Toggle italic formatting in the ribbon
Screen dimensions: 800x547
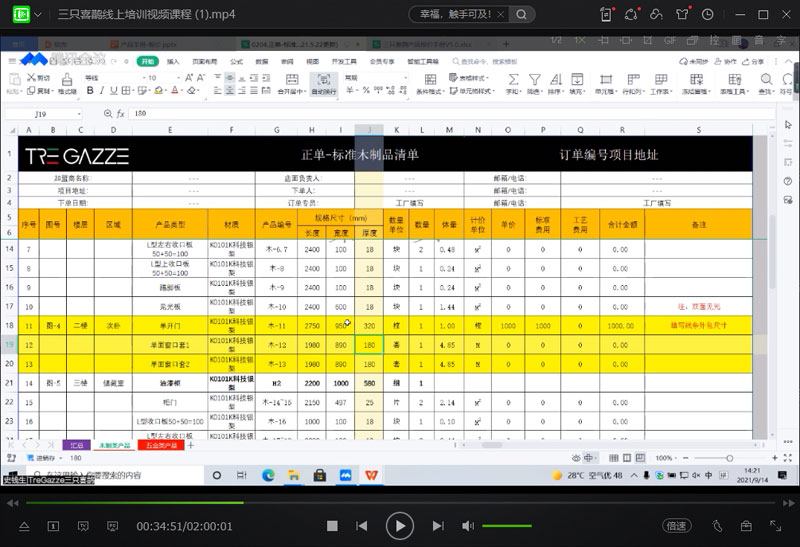[x=102, y=90]
